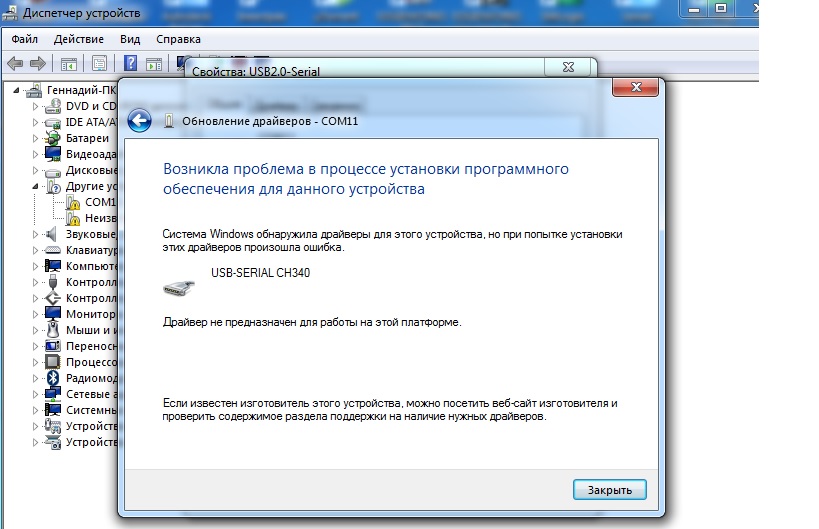Image resolution: width=819 pixels, height=529 pixels.
Task: Collapse the Другие устройства node arrow
Action: point(35,186)
